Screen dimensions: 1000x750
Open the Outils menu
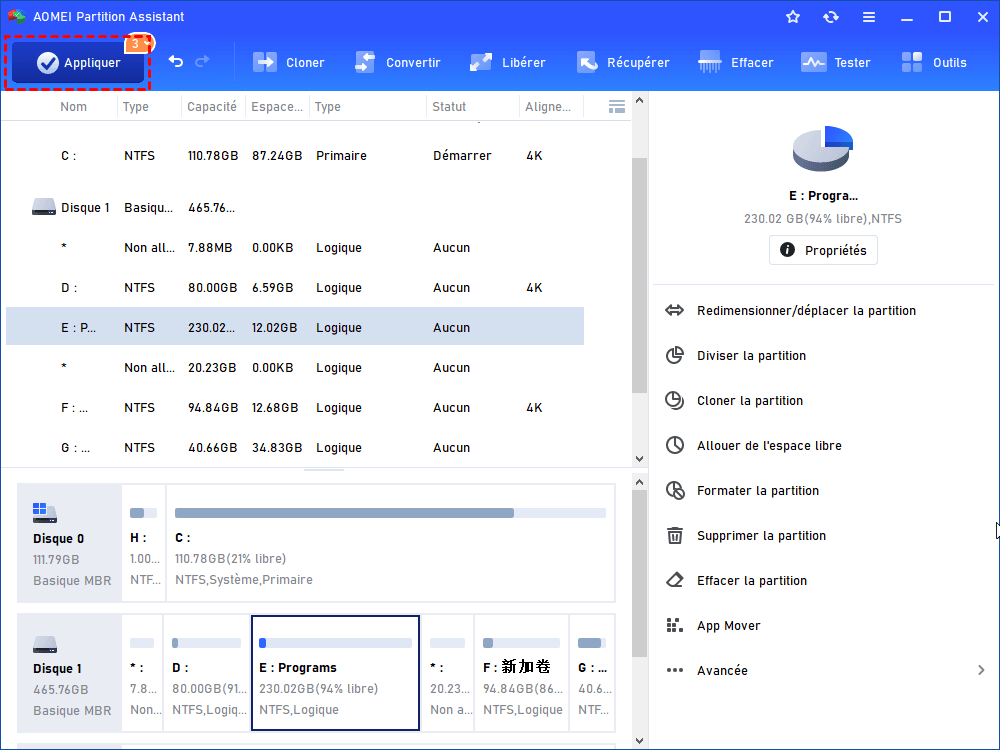(x=934, y=62)
